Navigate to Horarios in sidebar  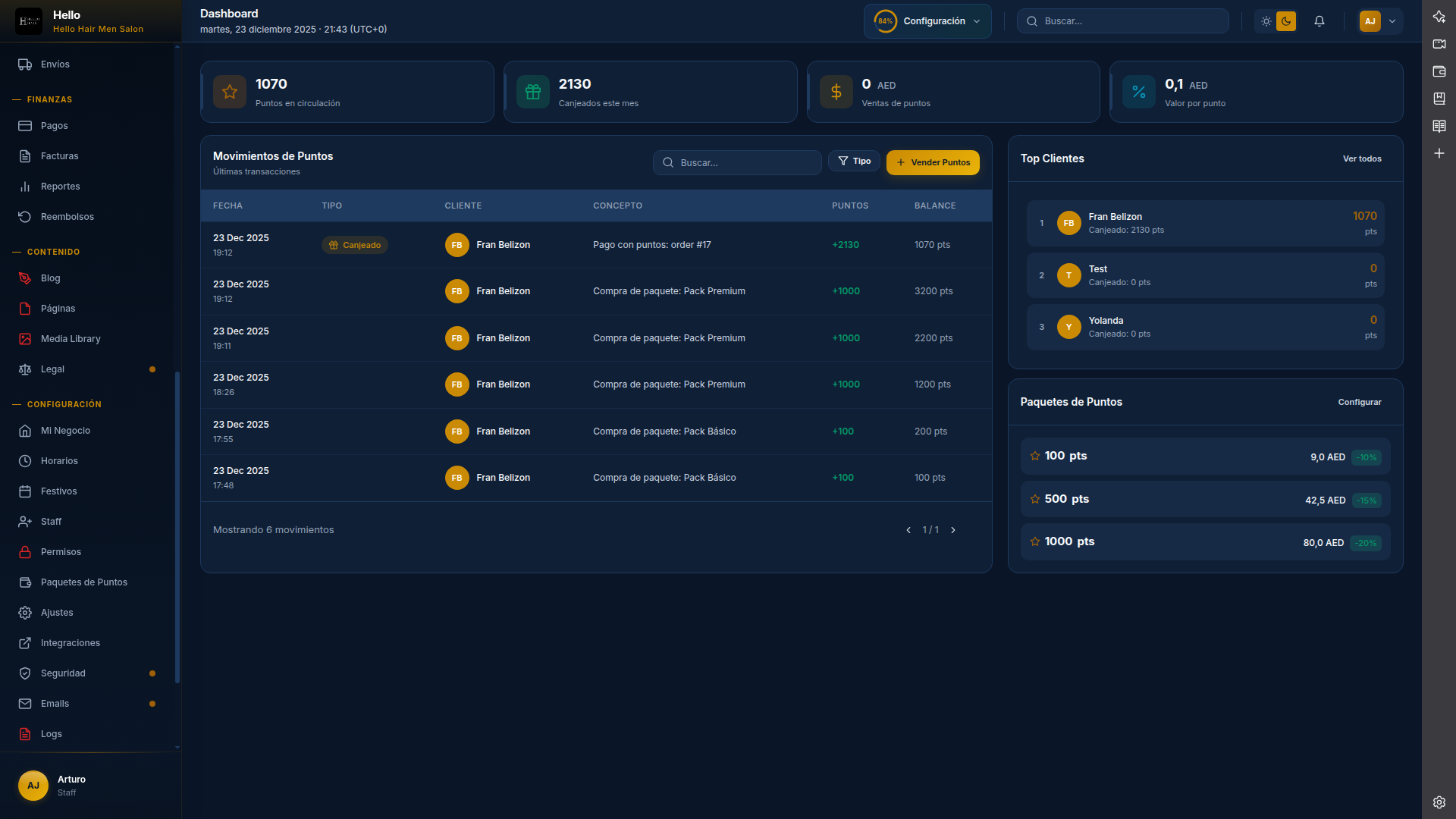[x=59, y=461]
